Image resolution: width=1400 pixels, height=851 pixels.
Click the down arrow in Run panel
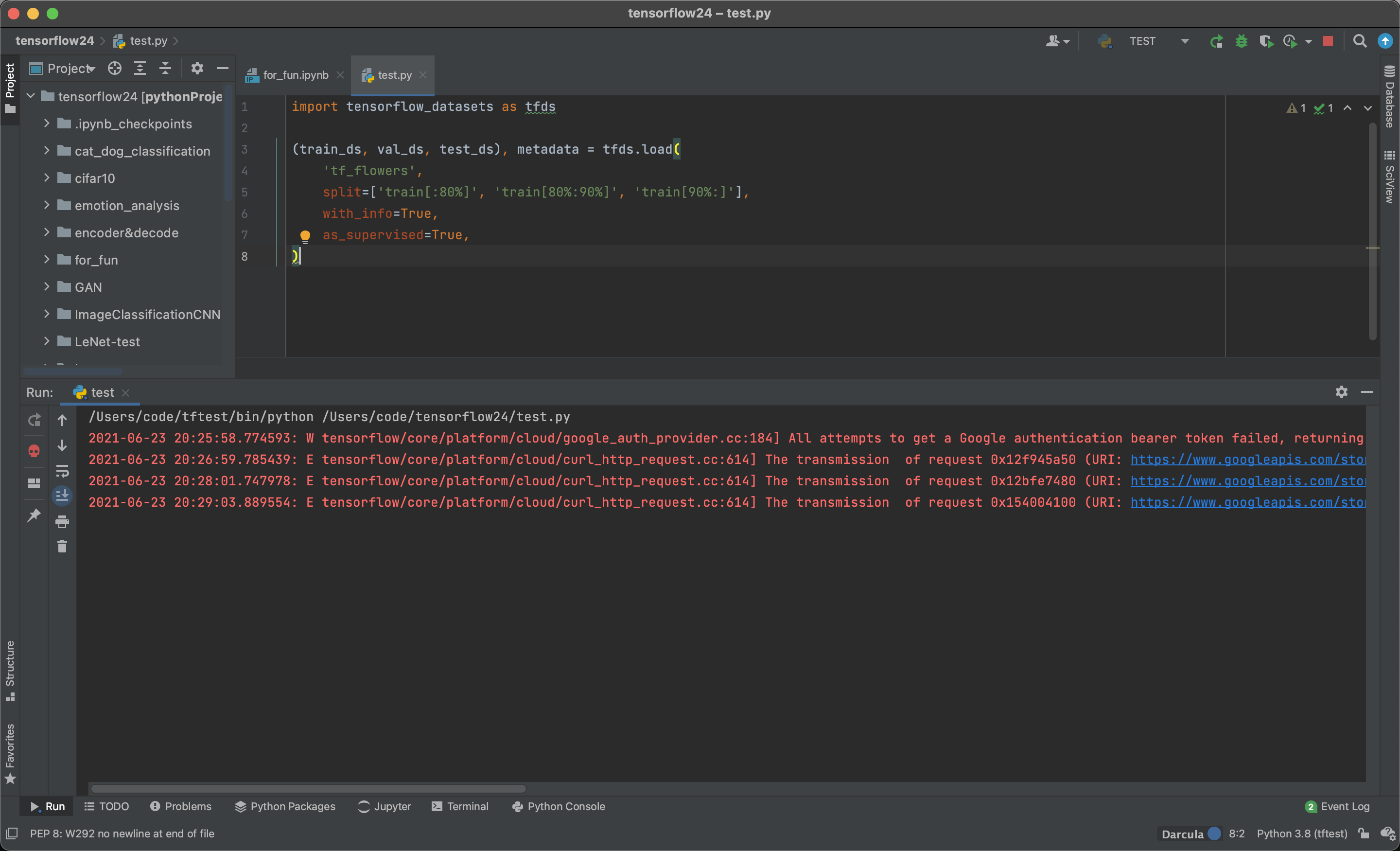click(x=63, y=445)
